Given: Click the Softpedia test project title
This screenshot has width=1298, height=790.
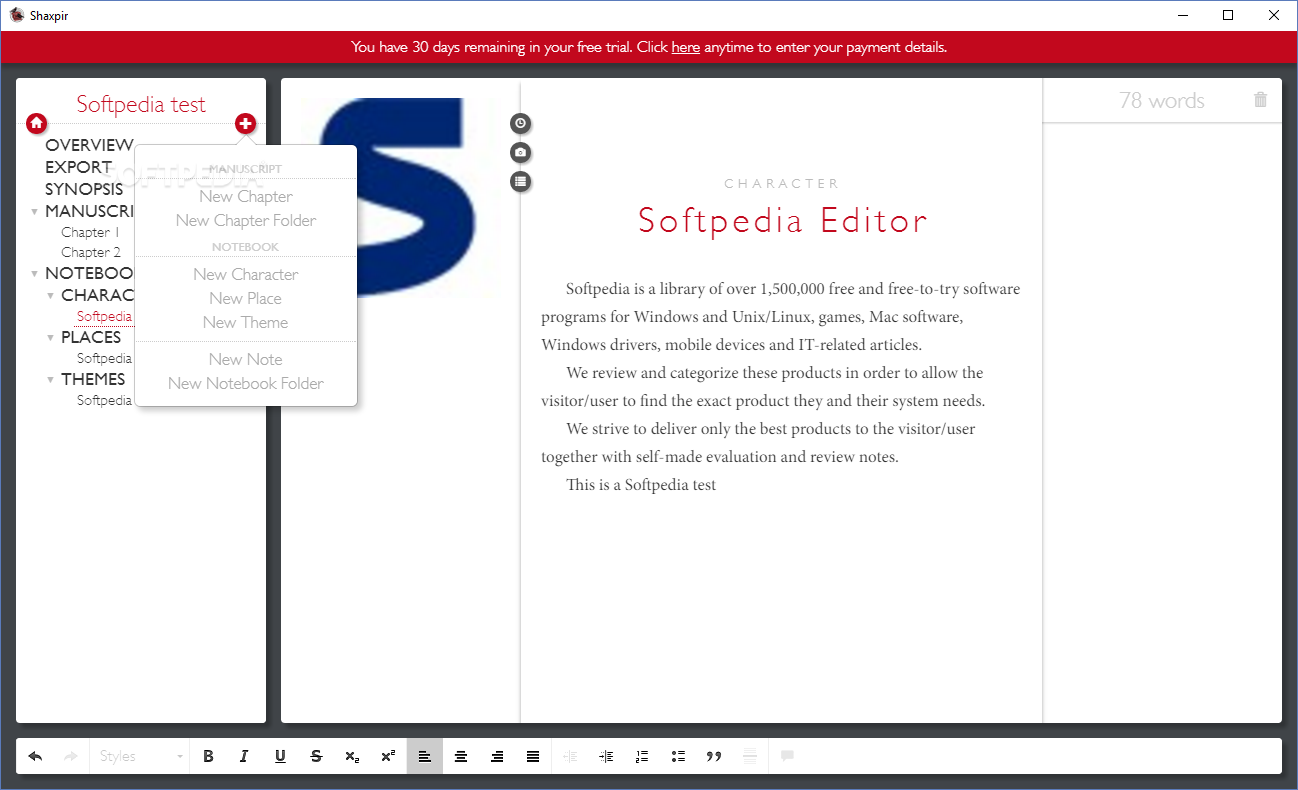Looking at the screenshot, I should click(141, 104).
